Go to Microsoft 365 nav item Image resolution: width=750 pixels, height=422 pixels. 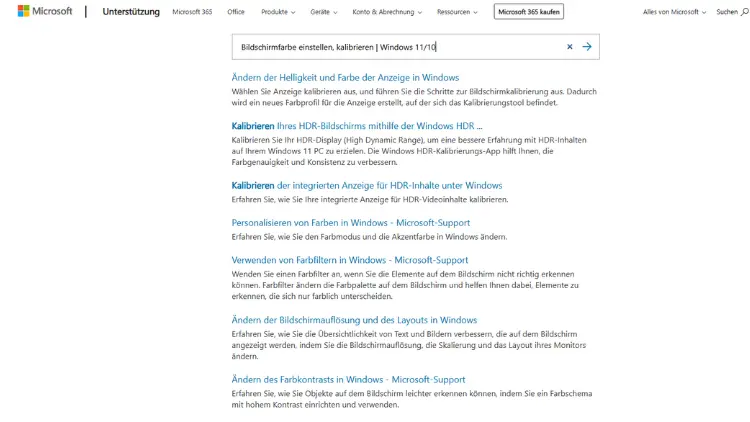click(x=192, y=12)
